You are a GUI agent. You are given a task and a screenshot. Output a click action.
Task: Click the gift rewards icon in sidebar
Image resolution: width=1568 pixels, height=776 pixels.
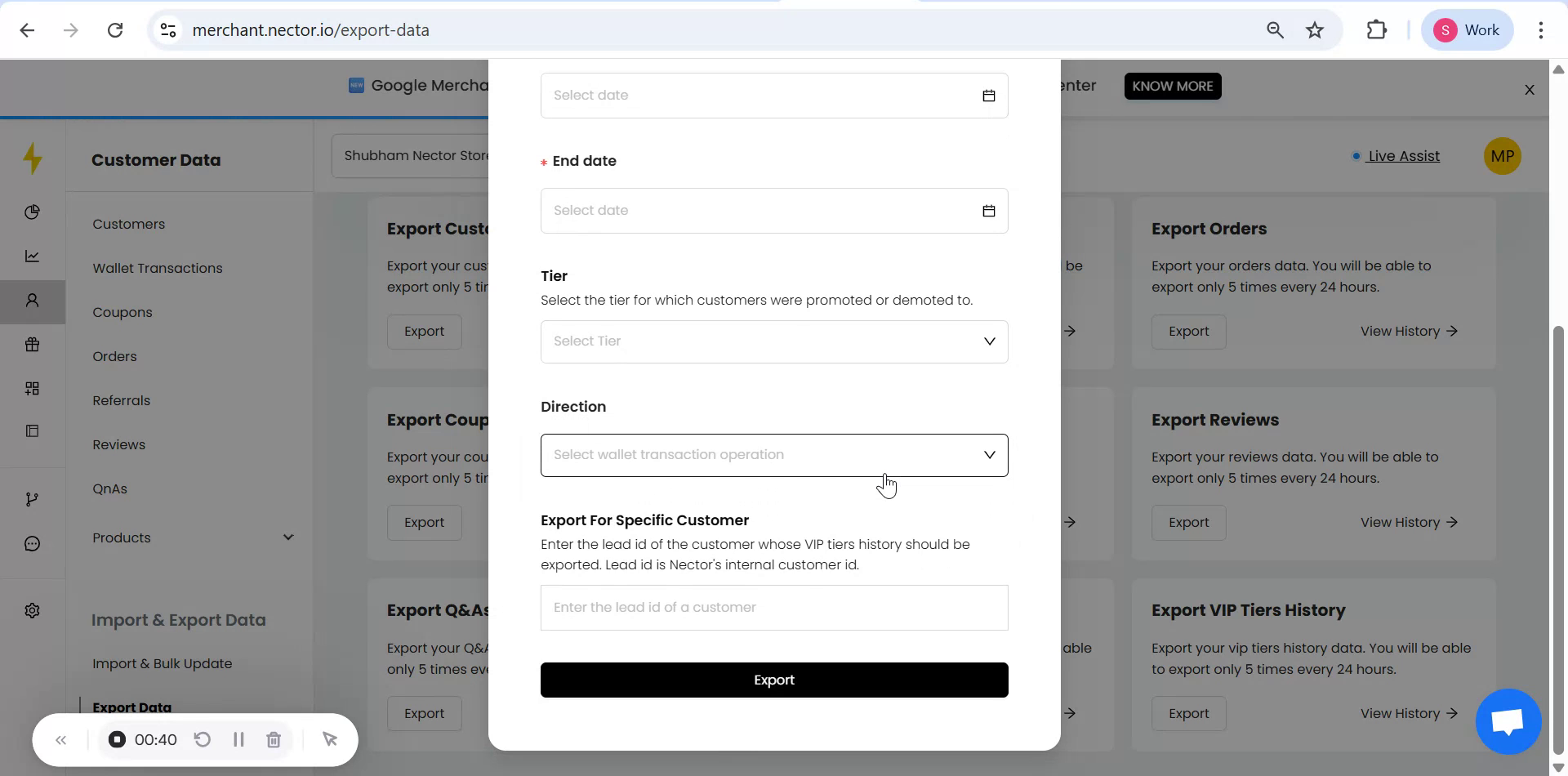(32, 344)
